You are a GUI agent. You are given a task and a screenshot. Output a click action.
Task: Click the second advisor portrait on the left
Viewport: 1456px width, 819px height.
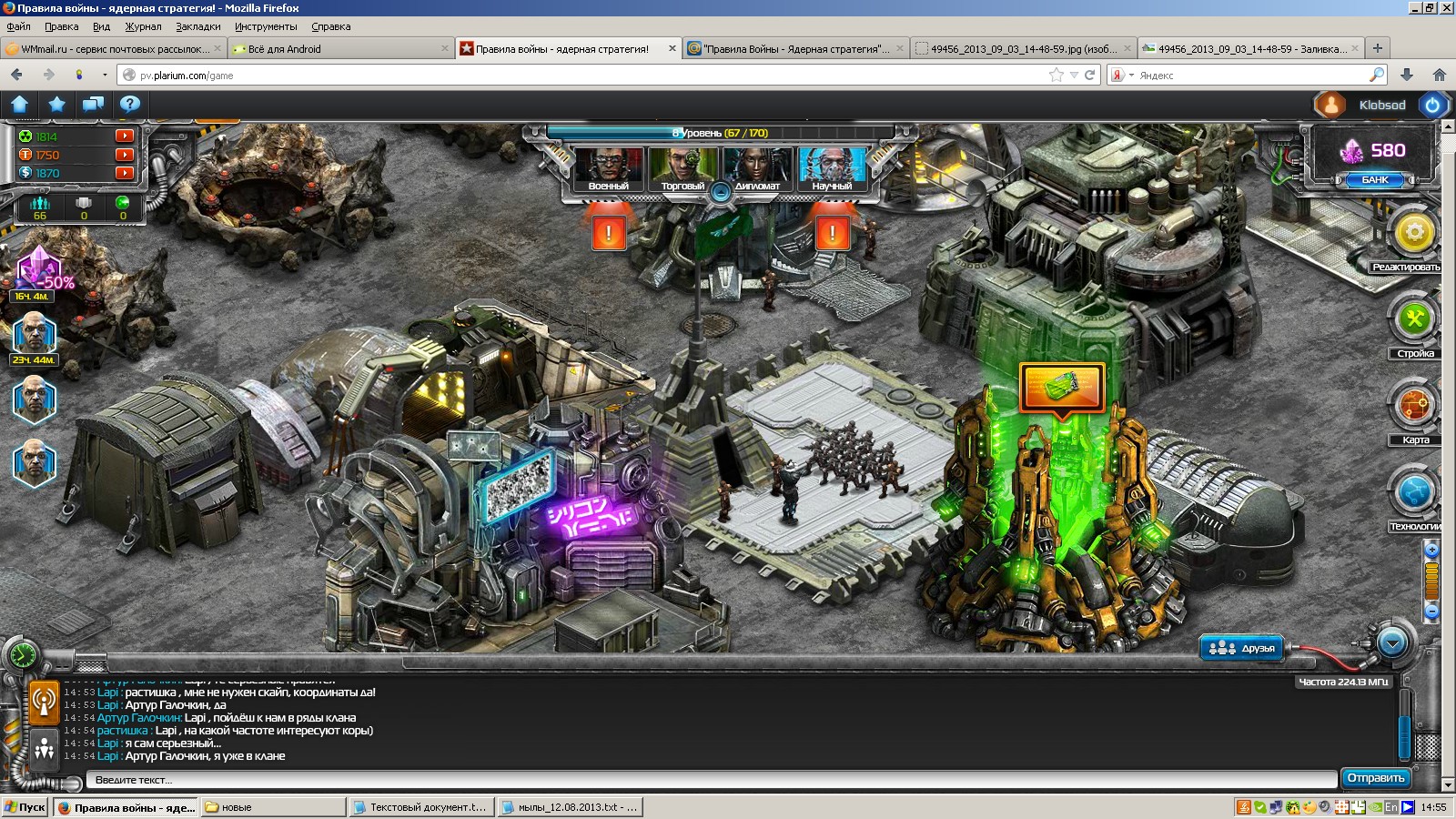tap(34, 399)
